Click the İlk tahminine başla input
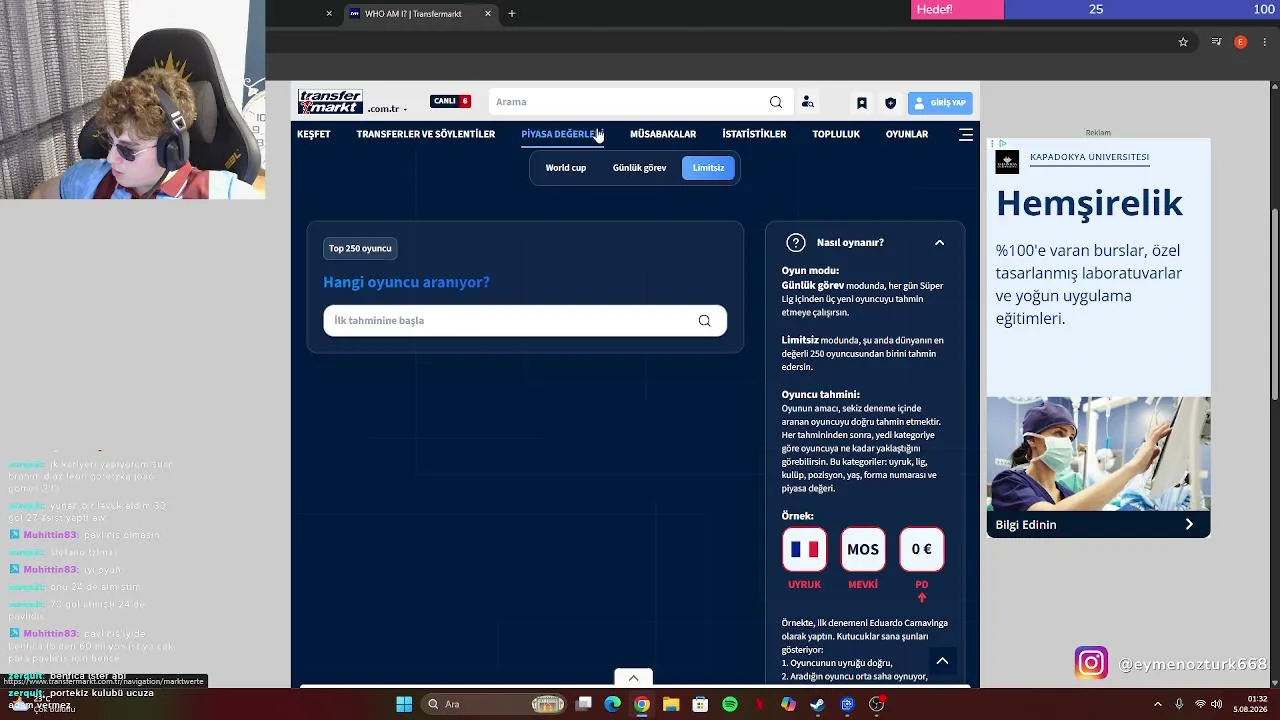The height and width of the screenshot is (720, 1280). [x=524, y=321]
